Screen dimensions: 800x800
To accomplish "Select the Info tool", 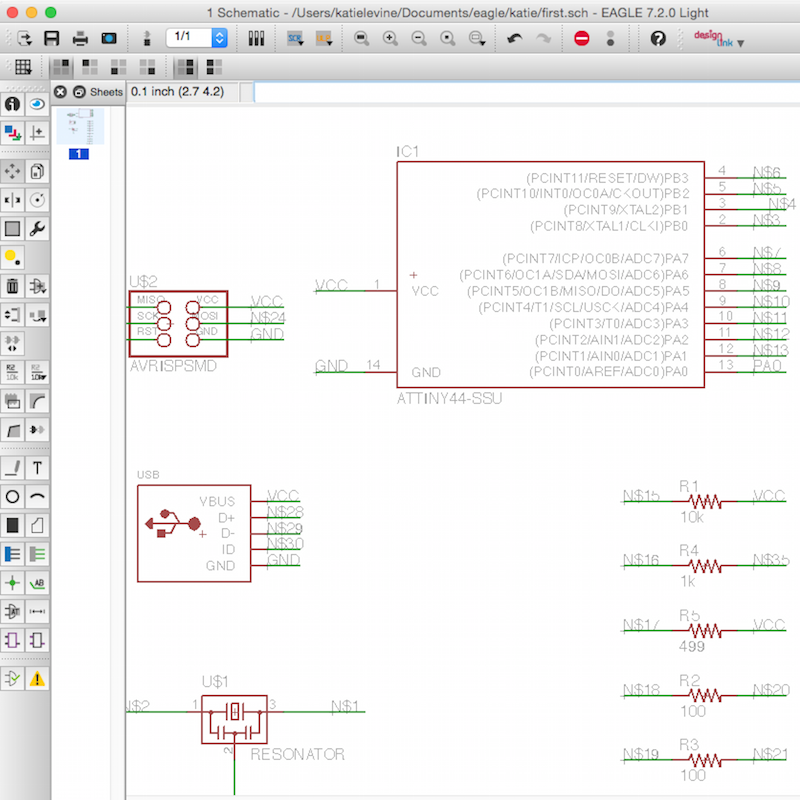I will tap(12, 104).
